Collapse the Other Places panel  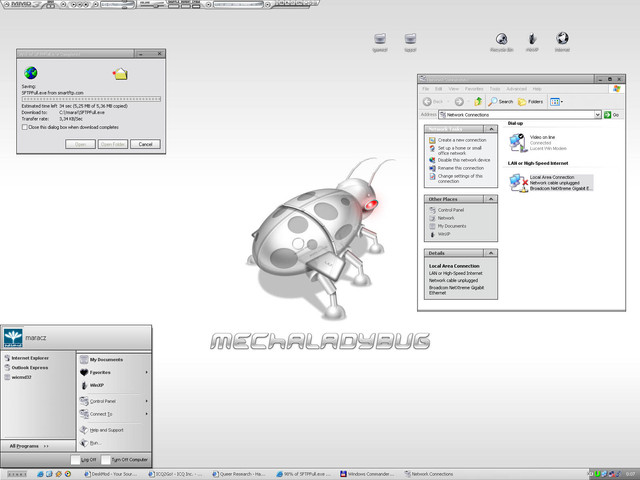pyautogui.click(x=492, y=199)
